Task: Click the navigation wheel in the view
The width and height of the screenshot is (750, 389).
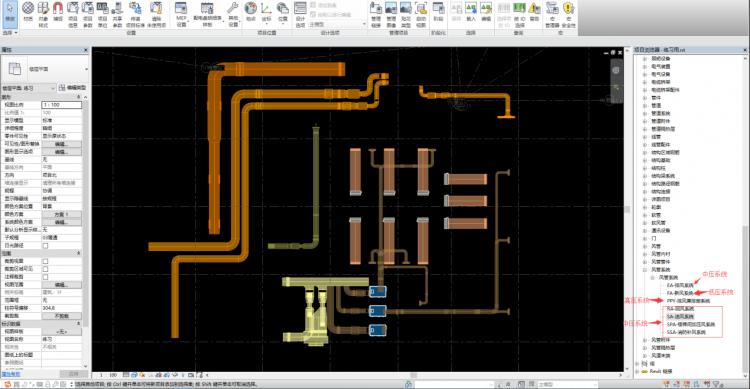Action: (x=616, y=70)
